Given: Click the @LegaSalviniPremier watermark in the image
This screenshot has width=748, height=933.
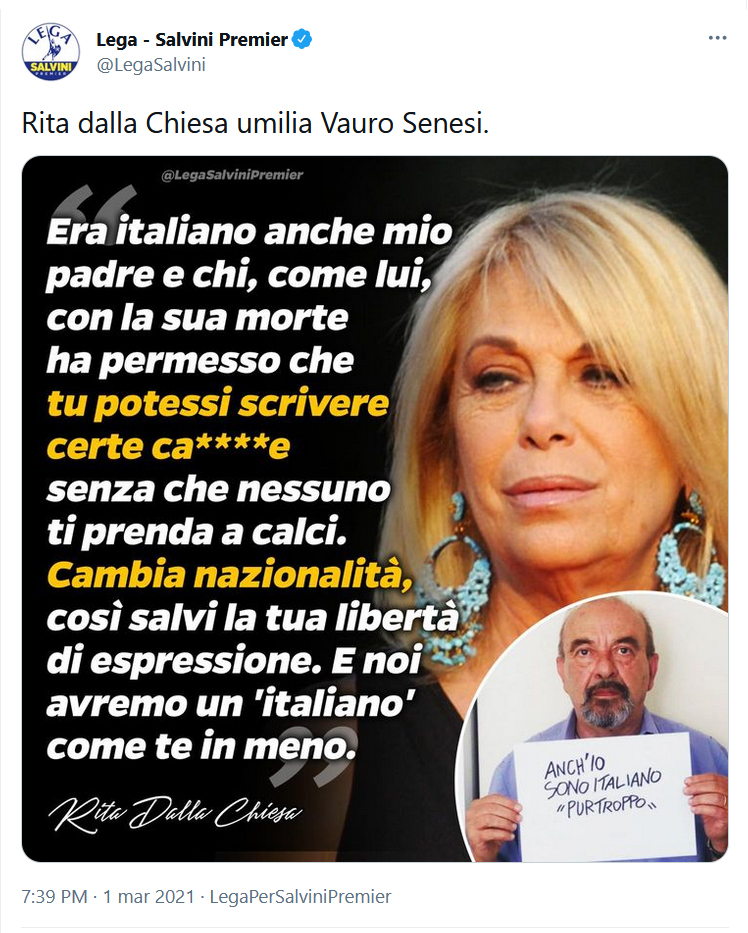Looking at the screenshot, I should click(232, 175).
